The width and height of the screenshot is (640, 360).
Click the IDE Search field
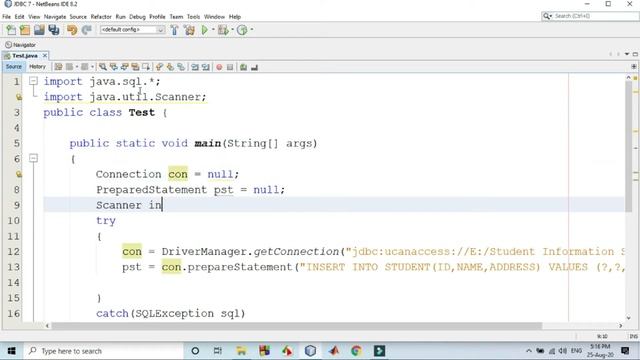pos(590,16)
